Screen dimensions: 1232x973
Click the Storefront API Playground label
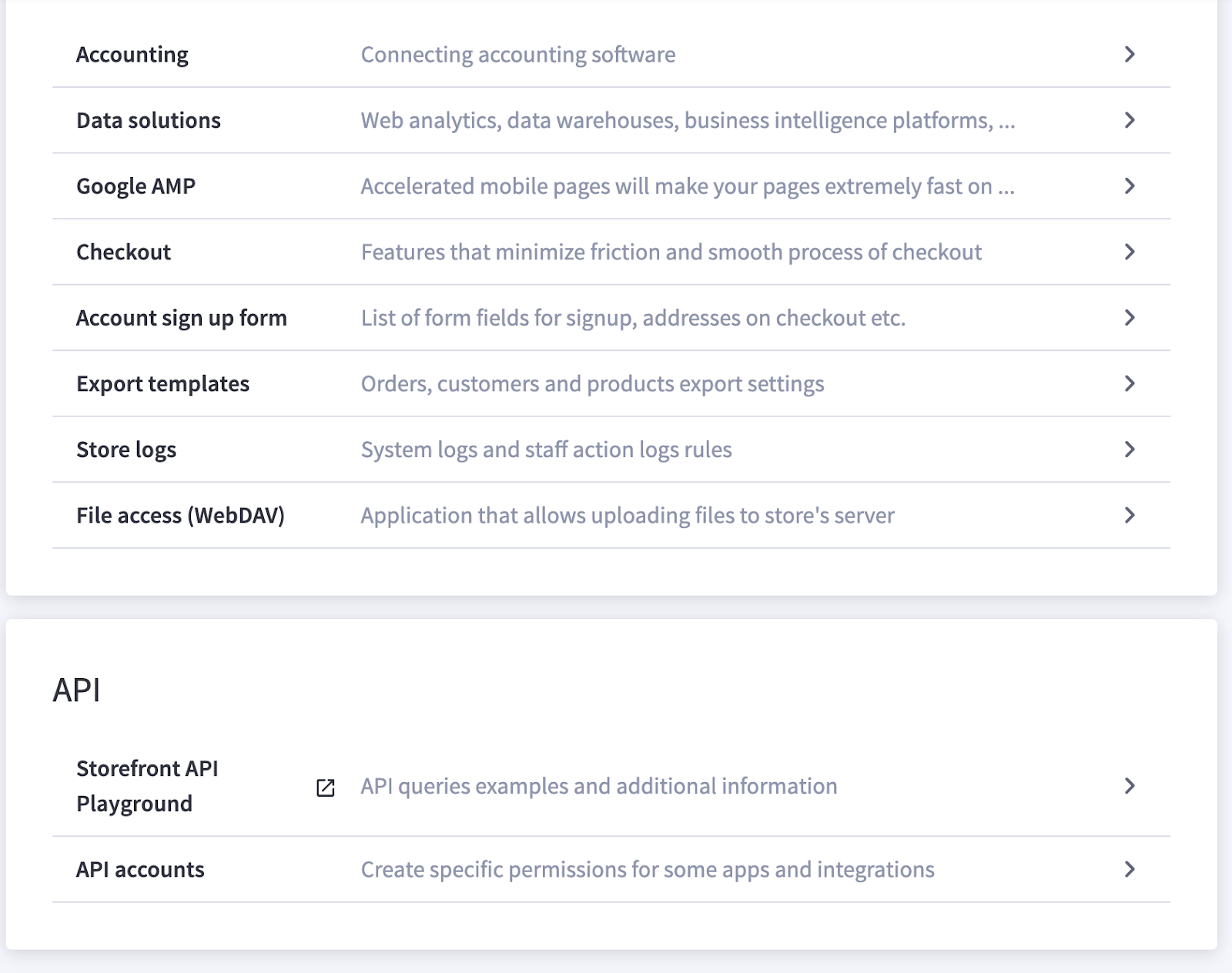(x=147, y=786)
